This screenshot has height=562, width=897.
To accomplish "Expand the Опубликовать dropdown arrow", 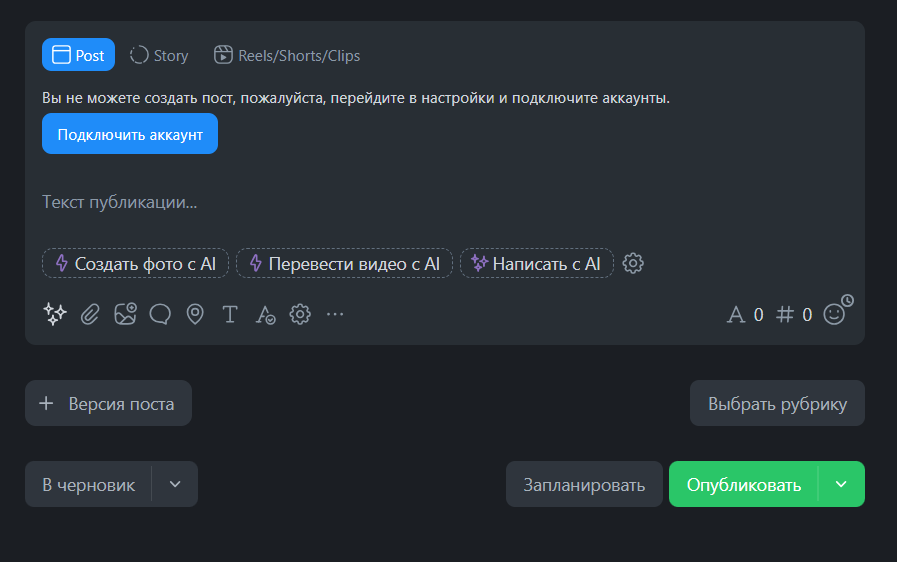I will point(841,484).
